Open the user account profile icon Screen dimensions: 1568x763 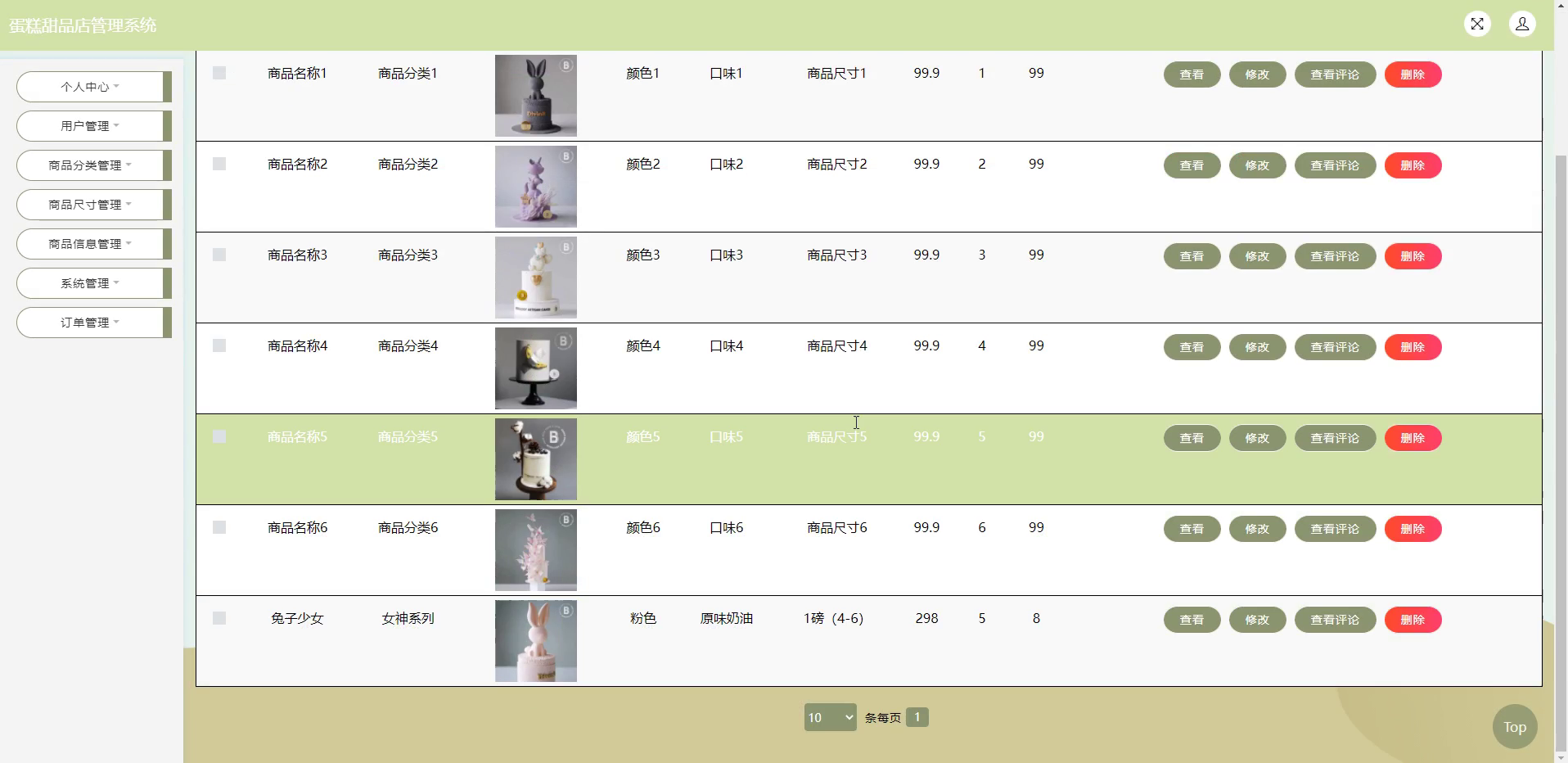pyautogui.click(x=1522, y=25)
